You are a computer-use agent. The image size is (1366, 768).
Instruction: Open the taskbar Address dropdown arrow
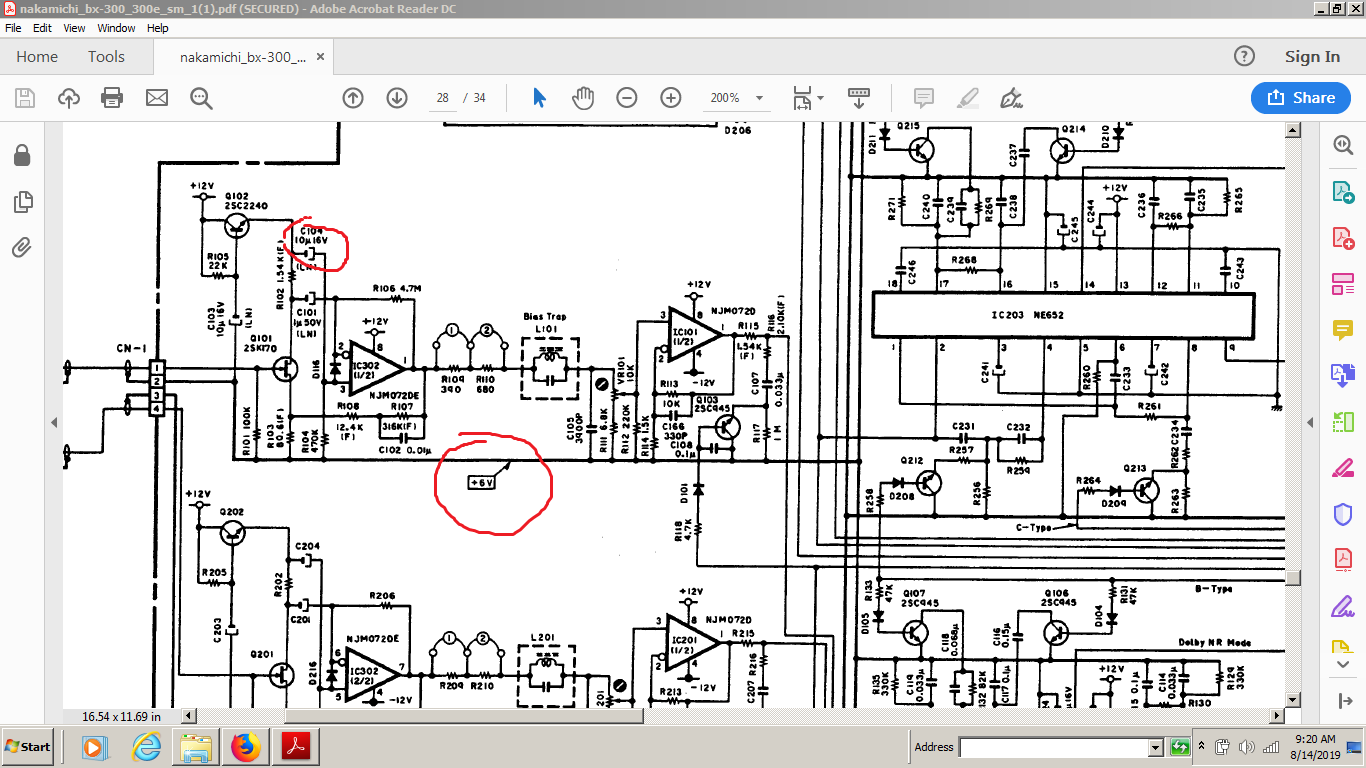click(1155, 747)
